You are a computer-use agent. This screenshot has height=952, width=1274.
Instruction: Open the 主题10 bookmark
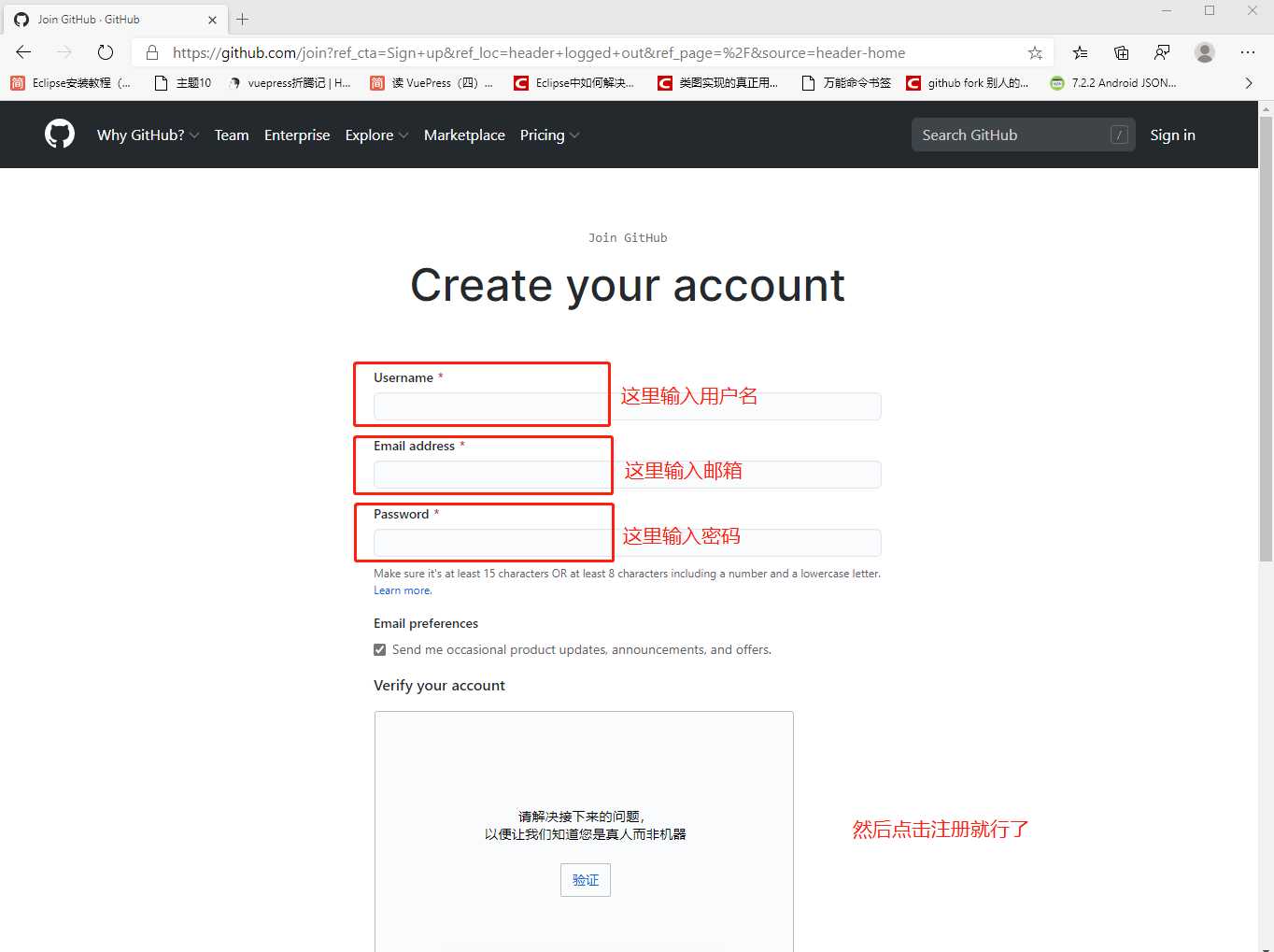pyautogui.click(x=183, y=83)
